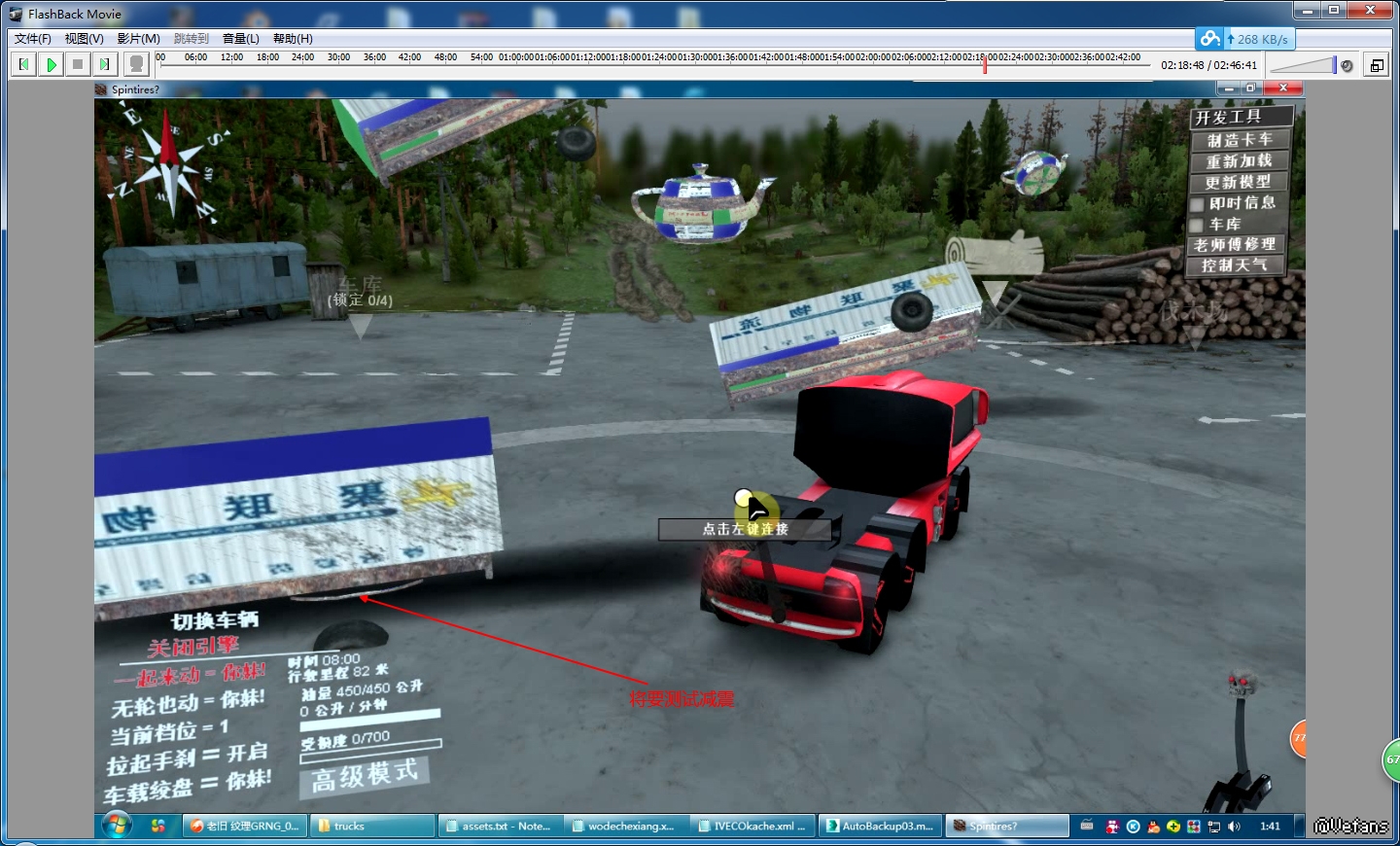The height and width of the screenshot is (846, 1400).
Task: Expand the 帮助(H) menu
Action: pos(293,39)
